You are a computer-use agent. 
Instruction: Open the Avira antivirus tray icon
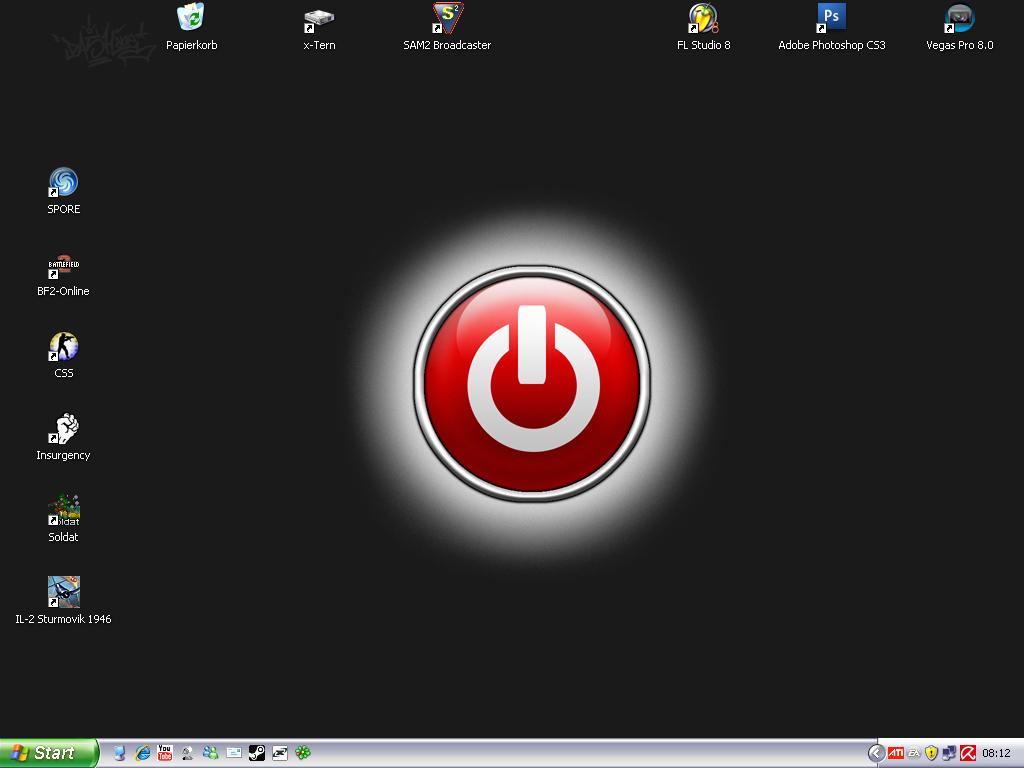[x=967, y=753]
